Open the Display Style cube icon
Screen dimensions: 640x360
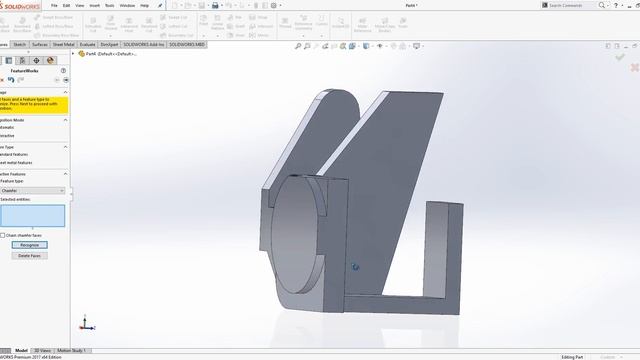tap(366, 46)
